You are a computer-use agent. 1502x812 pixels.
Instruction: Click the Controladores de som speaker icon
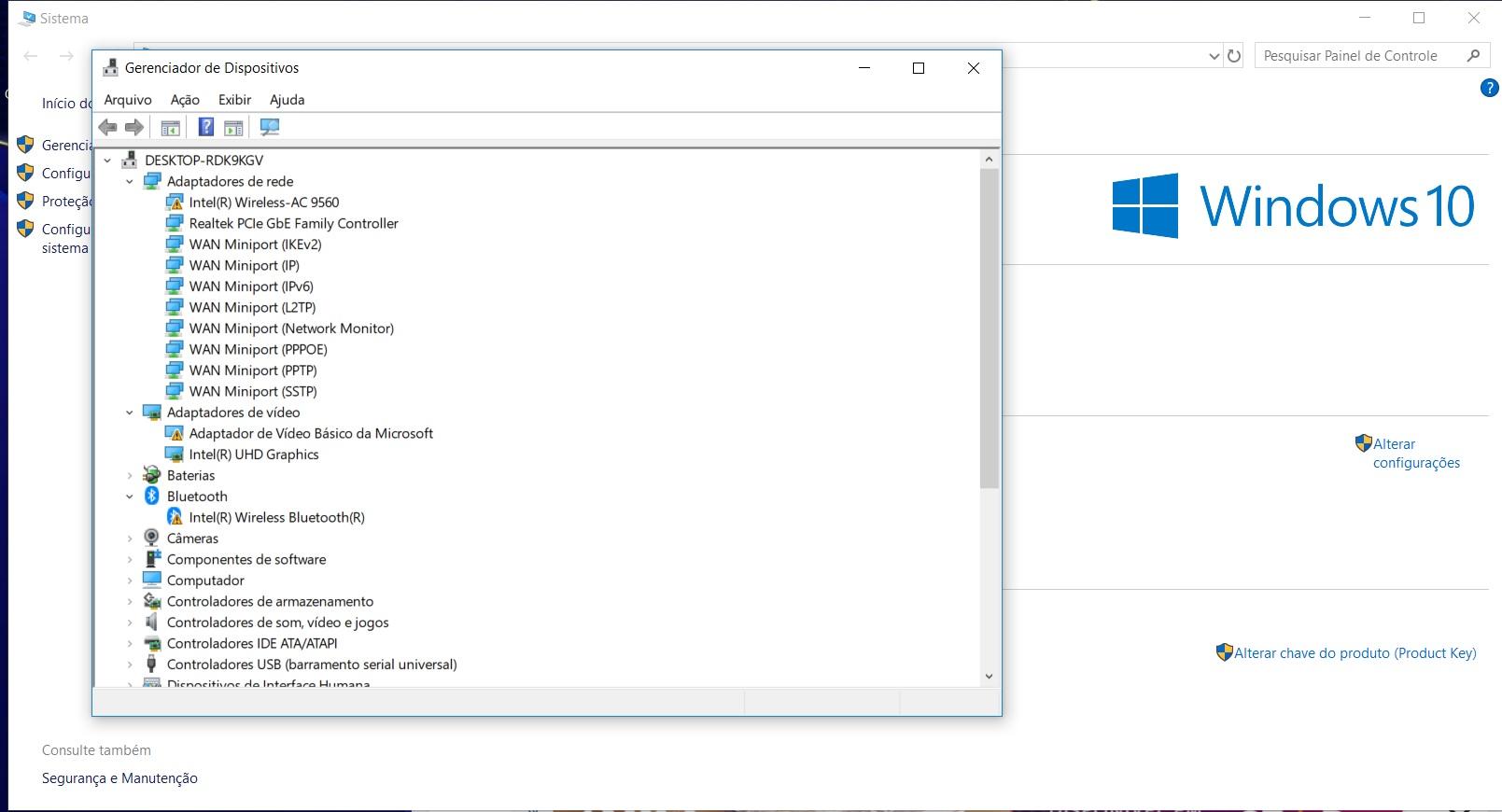152,622
